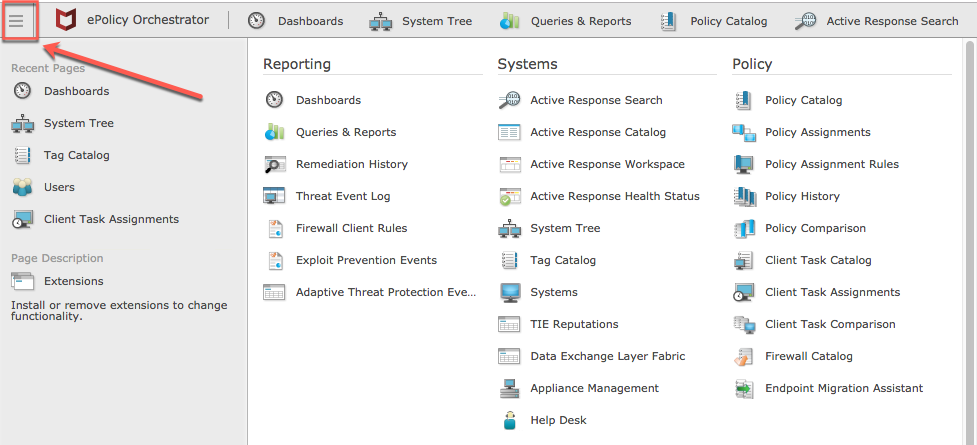
Task: Click Policy Catalog icon in top bar
Action: (668, 21)
